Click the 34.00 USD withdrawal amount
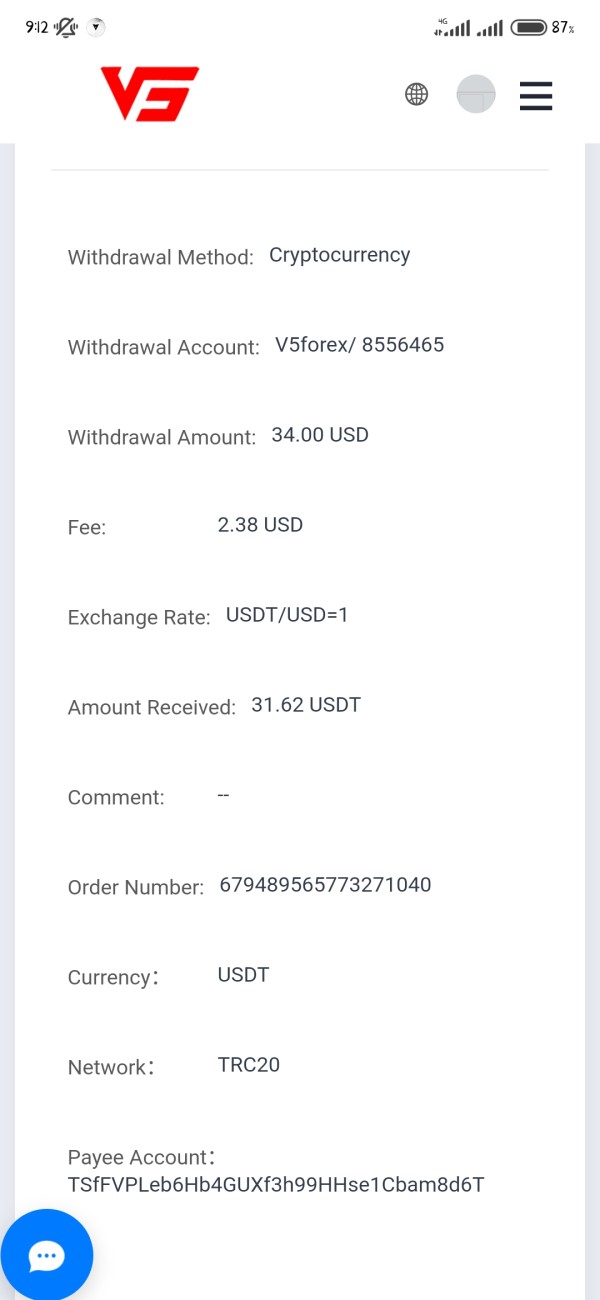The width and height of the screenshot is (600, 1300). pos(320,435)
